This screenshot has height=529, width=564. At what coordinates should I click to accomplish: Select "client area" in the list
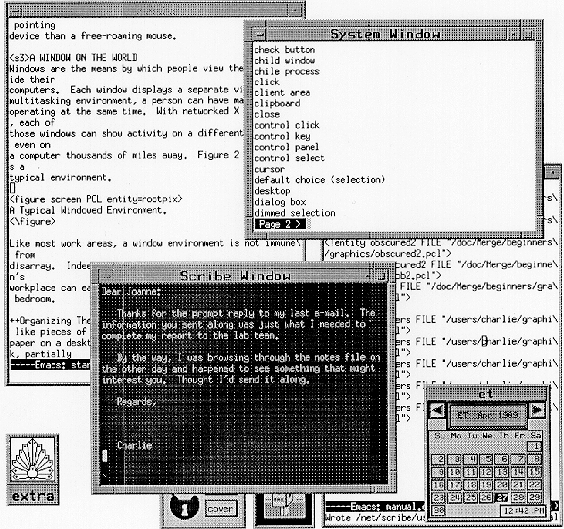tap(282, 93)
